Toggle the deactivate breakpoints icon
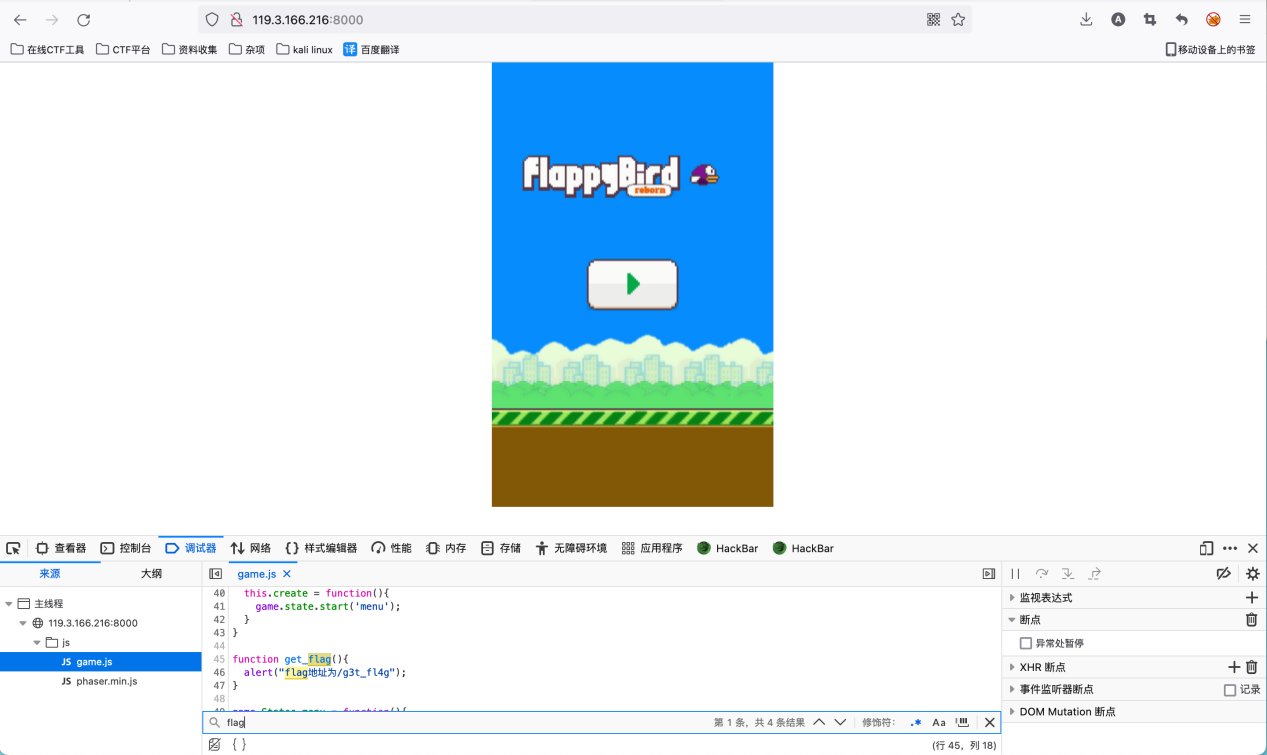This screenshot has width=1267, height=755. pyautogui.click(x=1223, y=574)
